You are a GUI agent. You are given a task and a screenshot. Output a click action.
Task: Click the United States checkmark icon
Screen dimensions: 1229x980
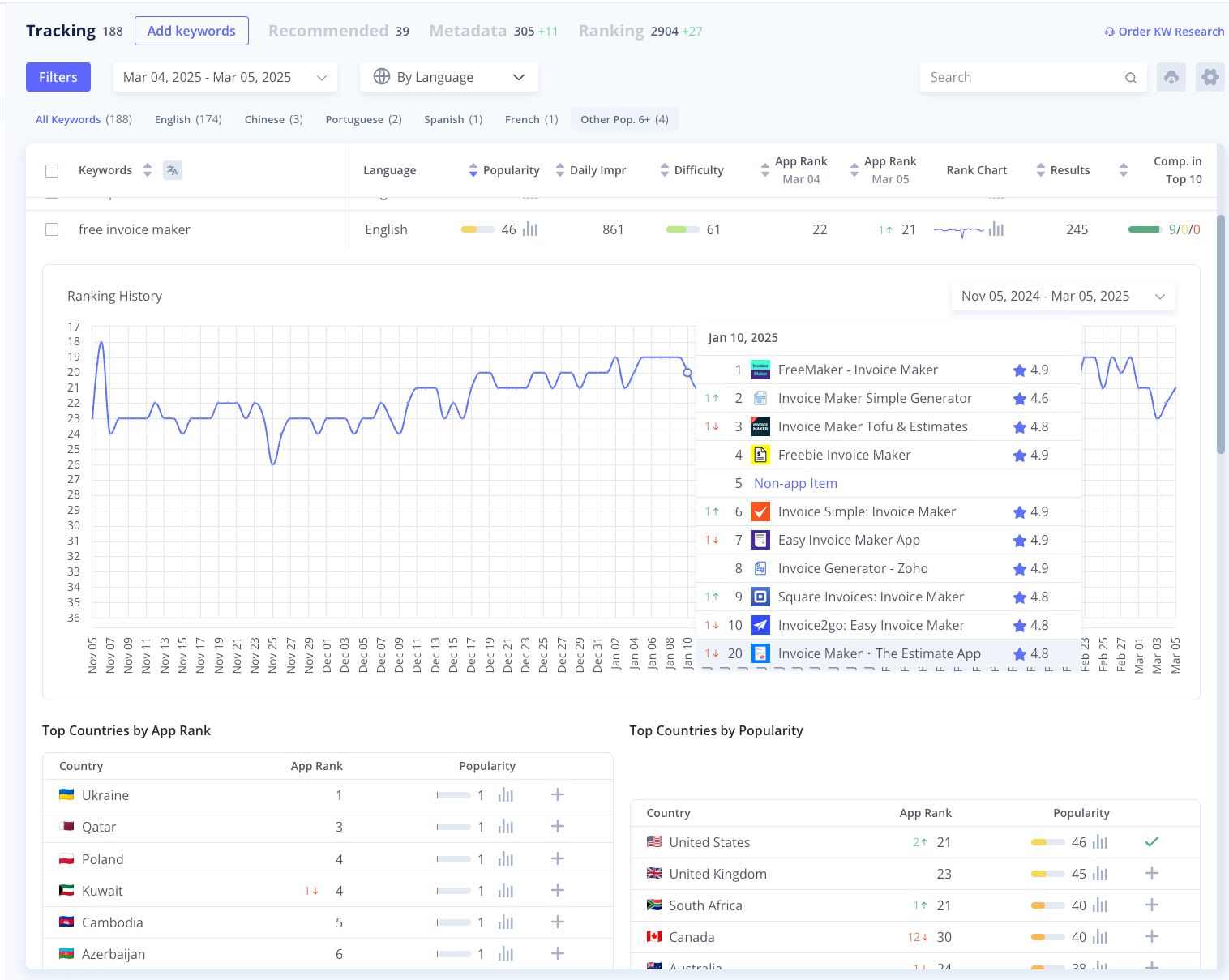(1152, 841)
